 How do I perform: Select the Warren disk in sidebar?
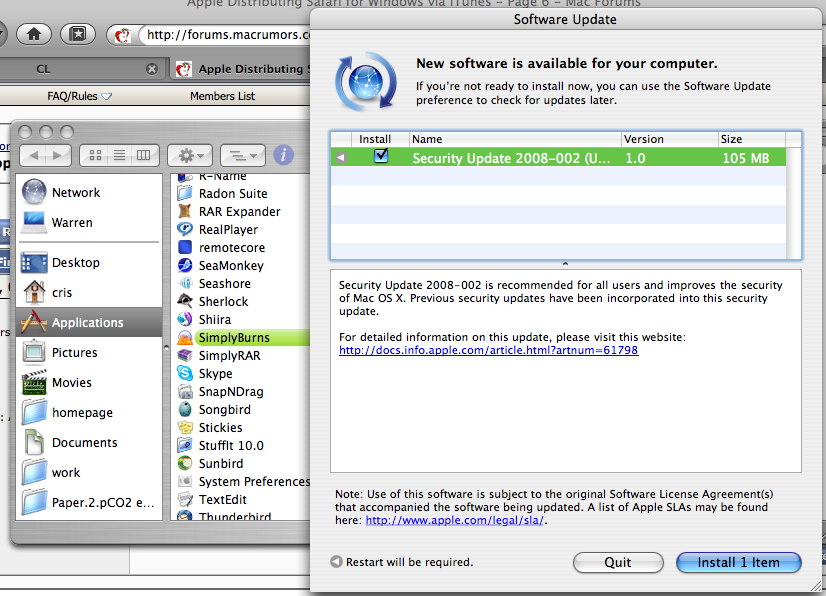tap(88, 222)
